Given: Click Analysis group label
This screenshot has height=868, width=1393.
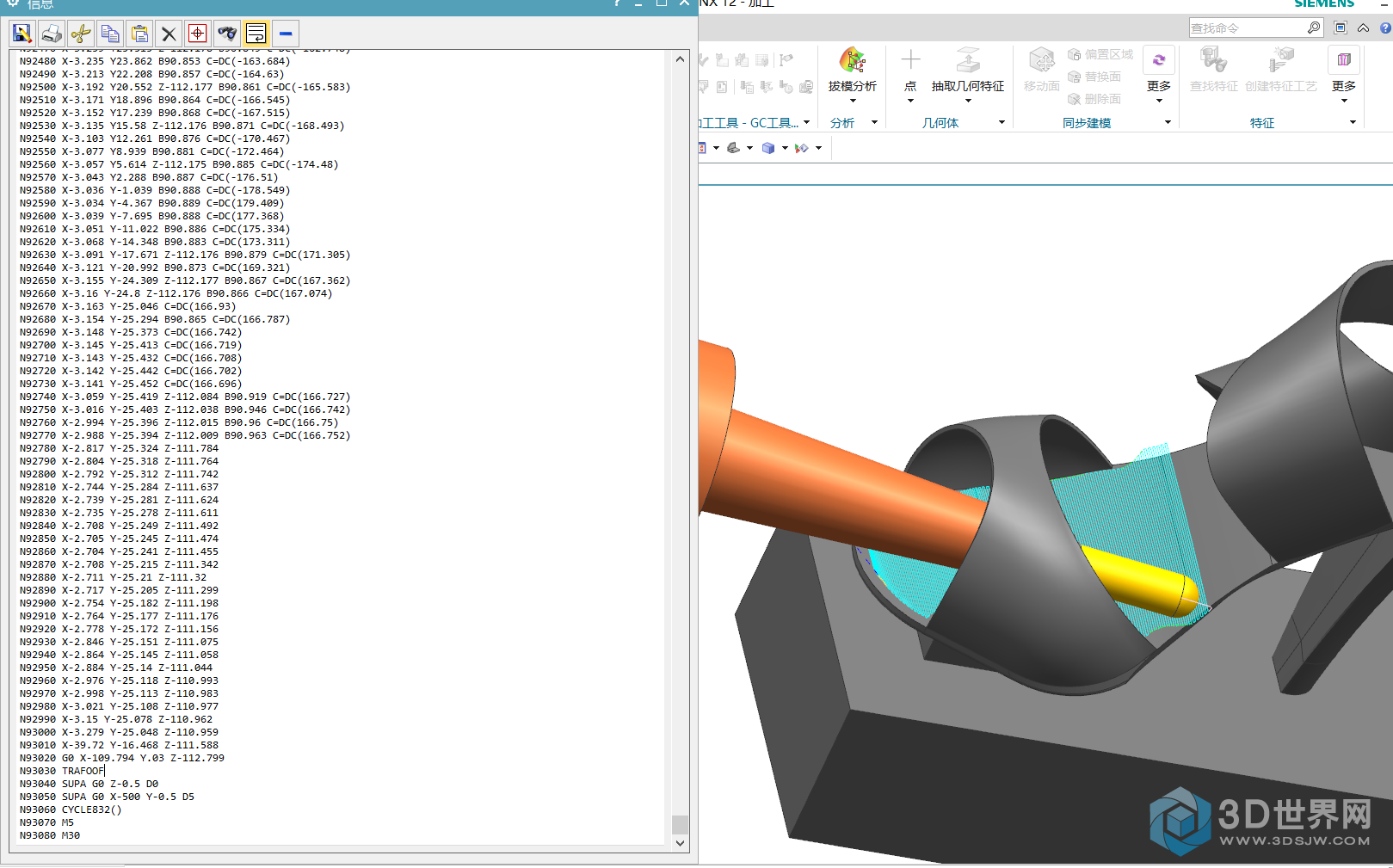Looking at the screenshot, I should click(842, 123).
